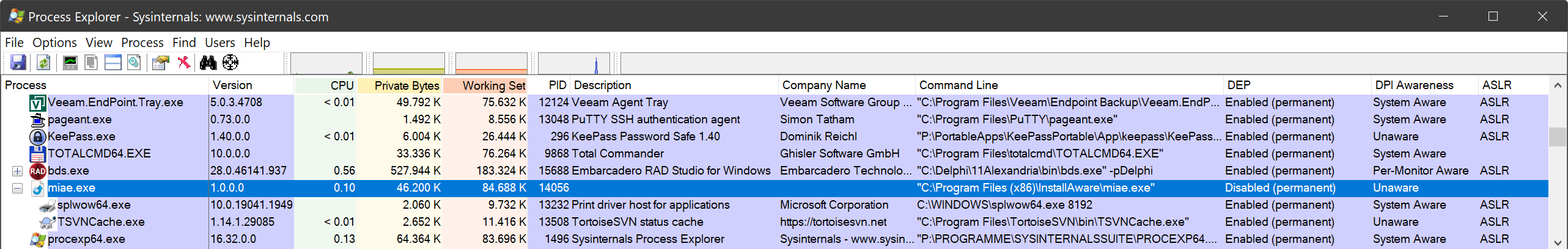Open the View menu
Image resolution: width=1568 pixels, height=249 pixels.
pos(99,43)
